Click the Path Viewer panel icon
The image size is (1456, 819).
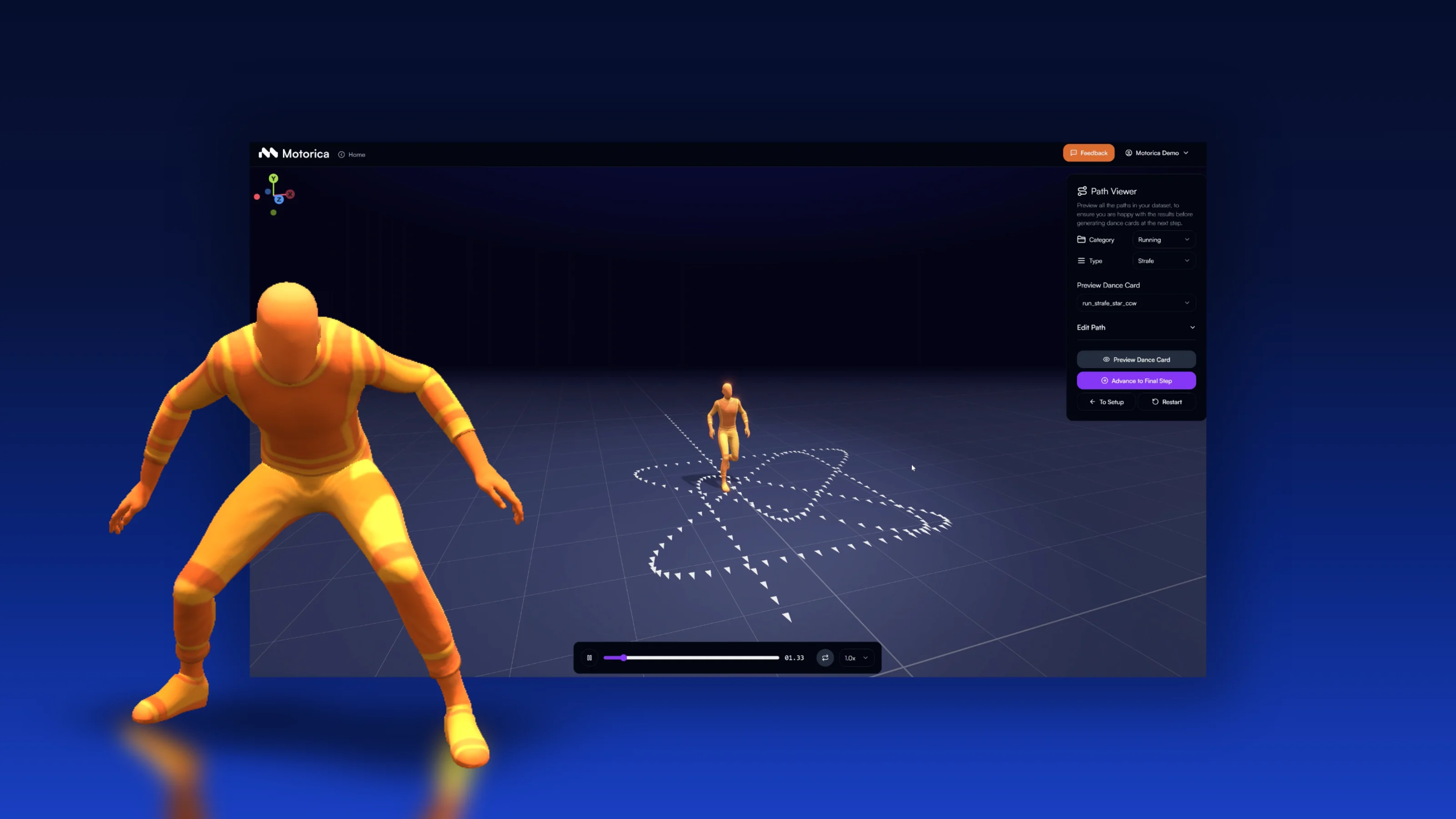click(x=1082, y=191)
